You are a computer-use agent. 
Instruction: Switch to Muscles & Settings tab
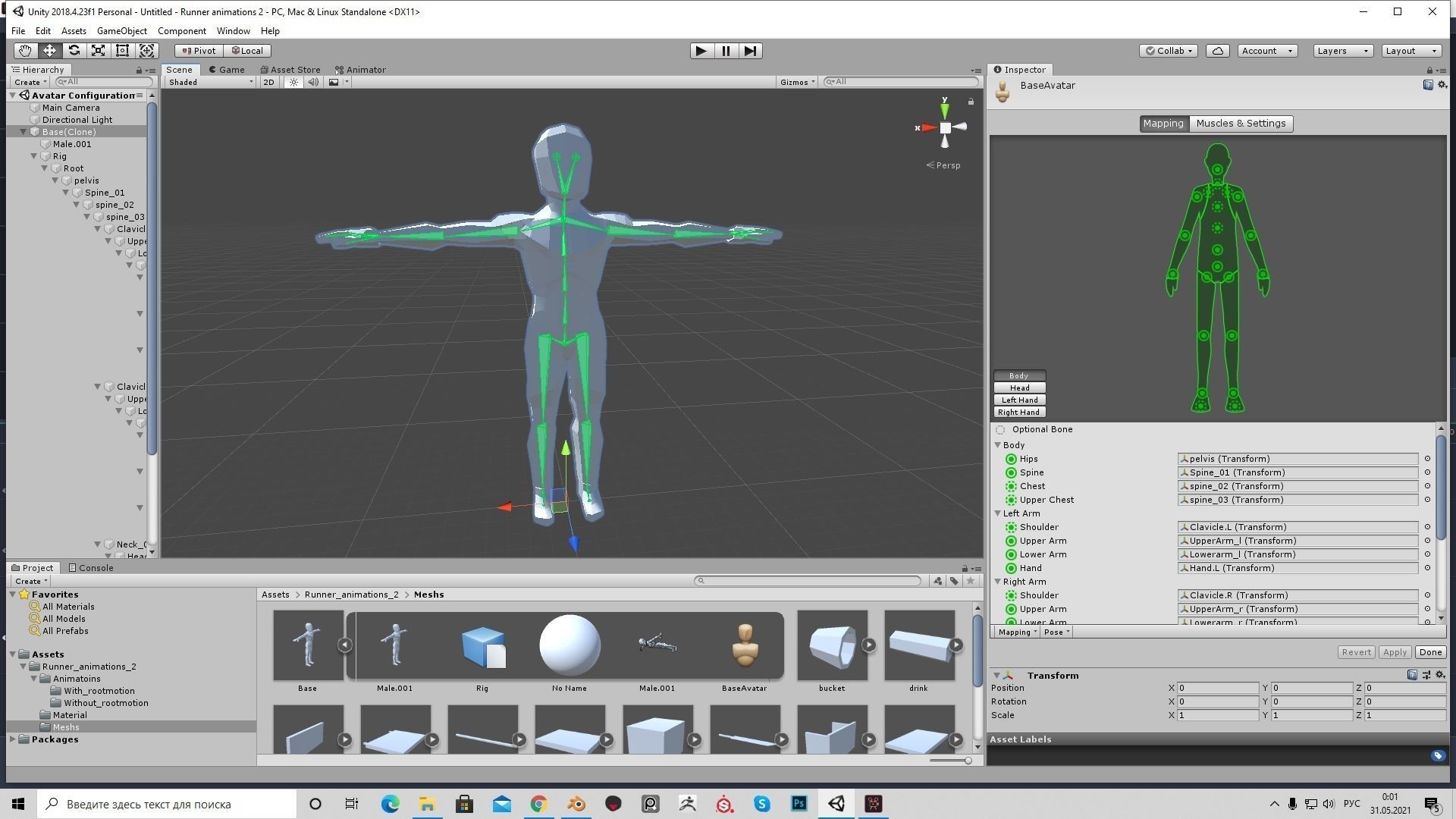(1241, 124)
